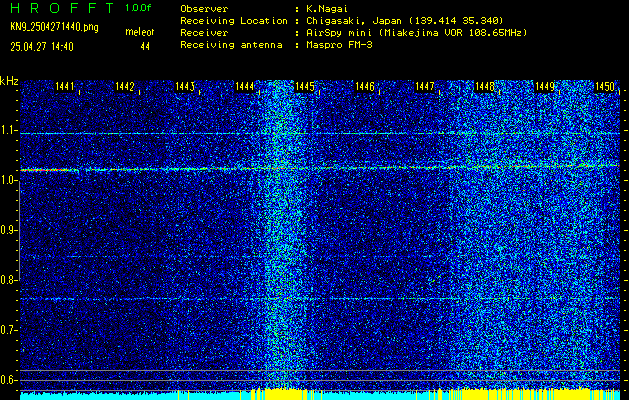Click the 1449 time marker
Screen dimensions: 629x400
click(x=545, y=86)
